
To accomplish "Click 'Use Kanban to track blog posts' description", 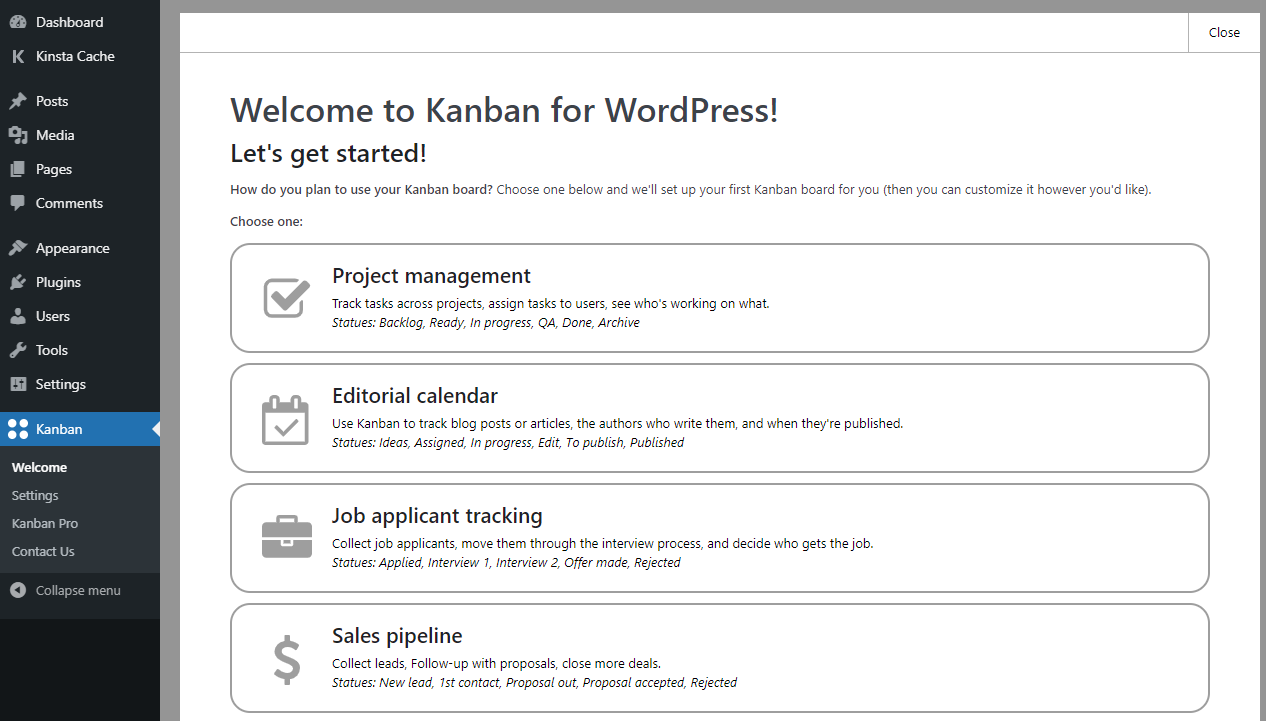I will 617,423.
